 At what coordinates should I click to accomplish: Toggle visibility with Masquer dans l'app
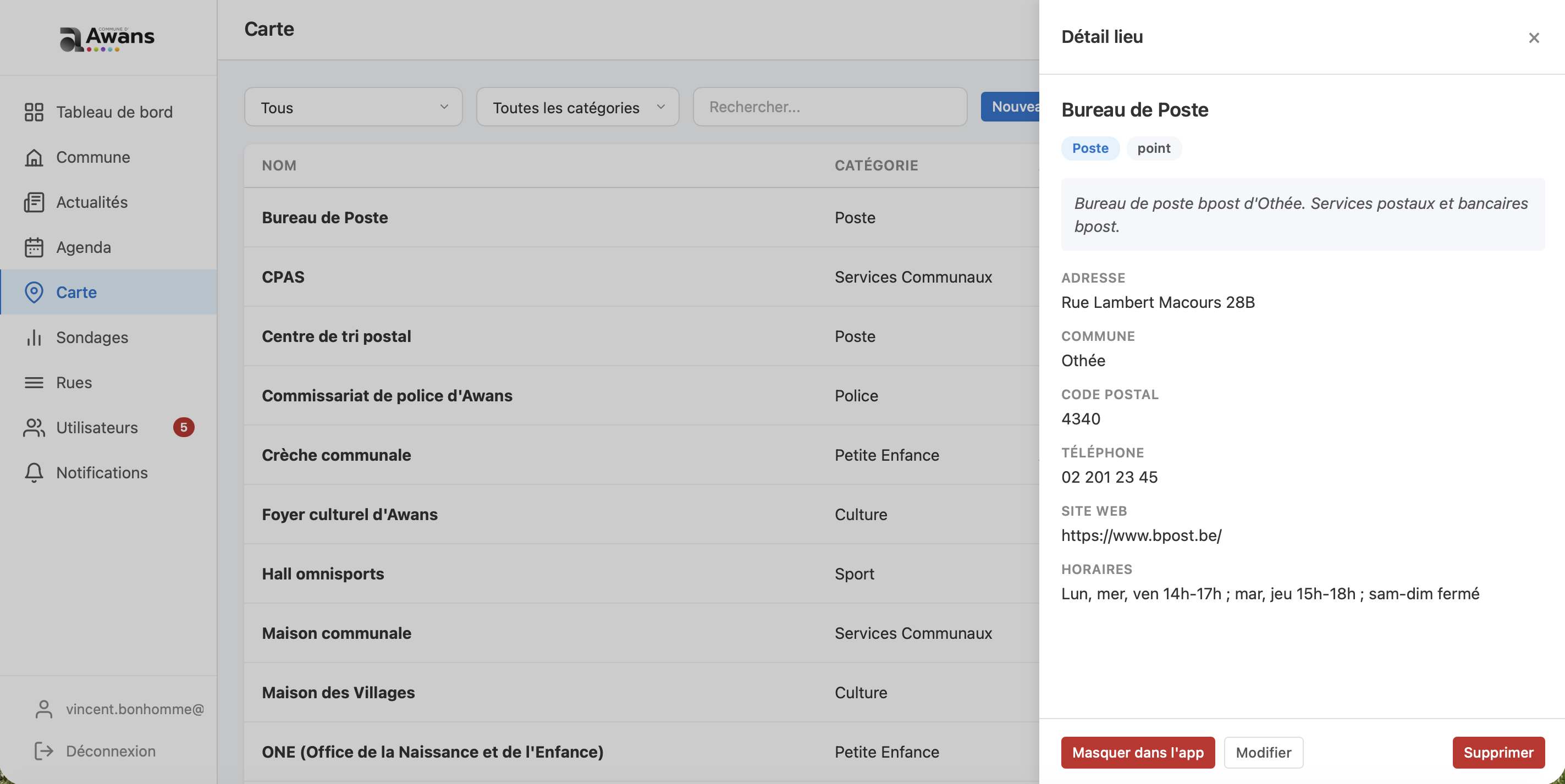[1137, 753]
